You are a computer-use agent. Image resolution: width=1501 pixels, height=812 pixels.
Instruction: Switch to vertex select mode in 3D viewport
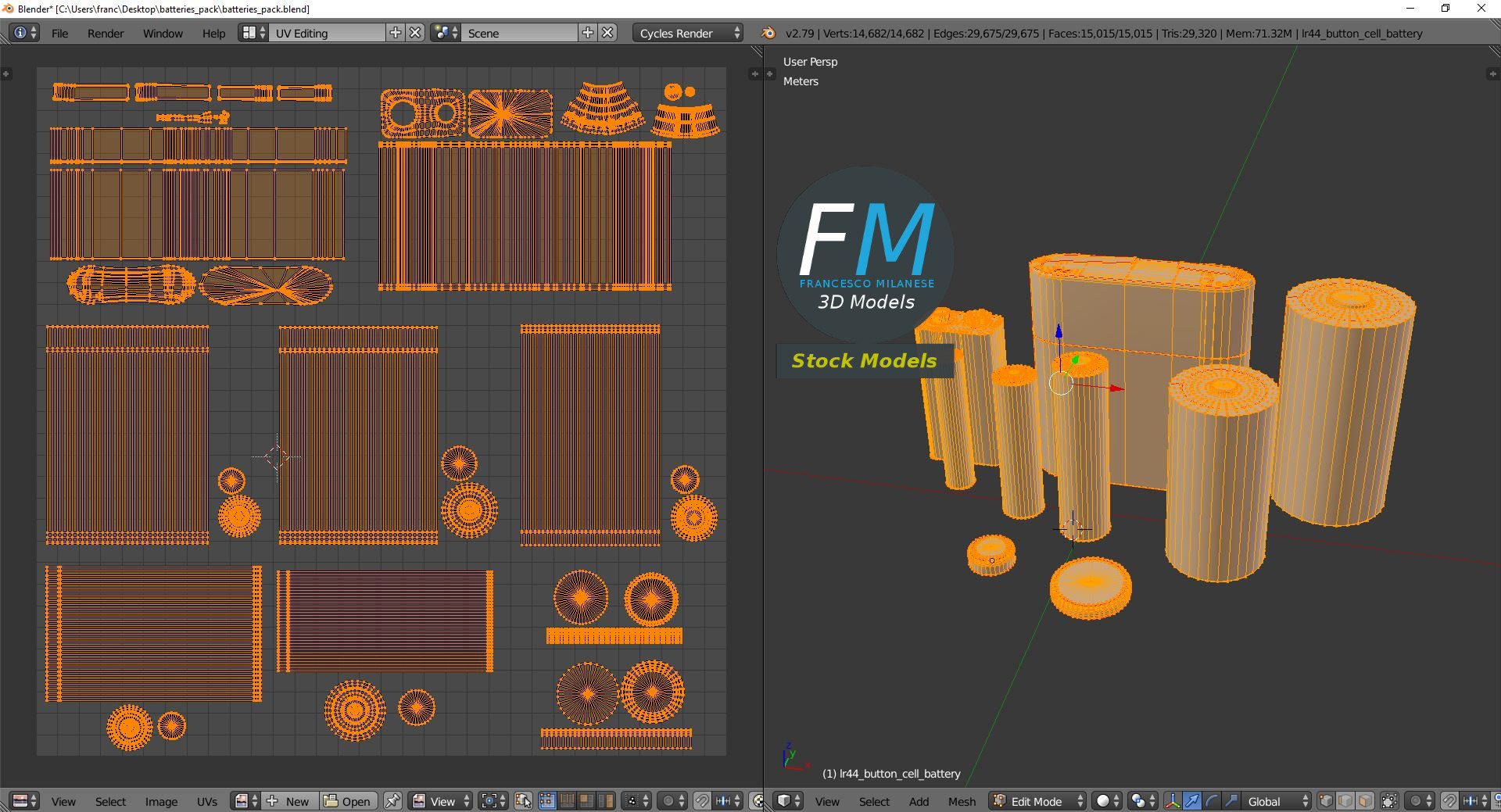pos(1326,801)
